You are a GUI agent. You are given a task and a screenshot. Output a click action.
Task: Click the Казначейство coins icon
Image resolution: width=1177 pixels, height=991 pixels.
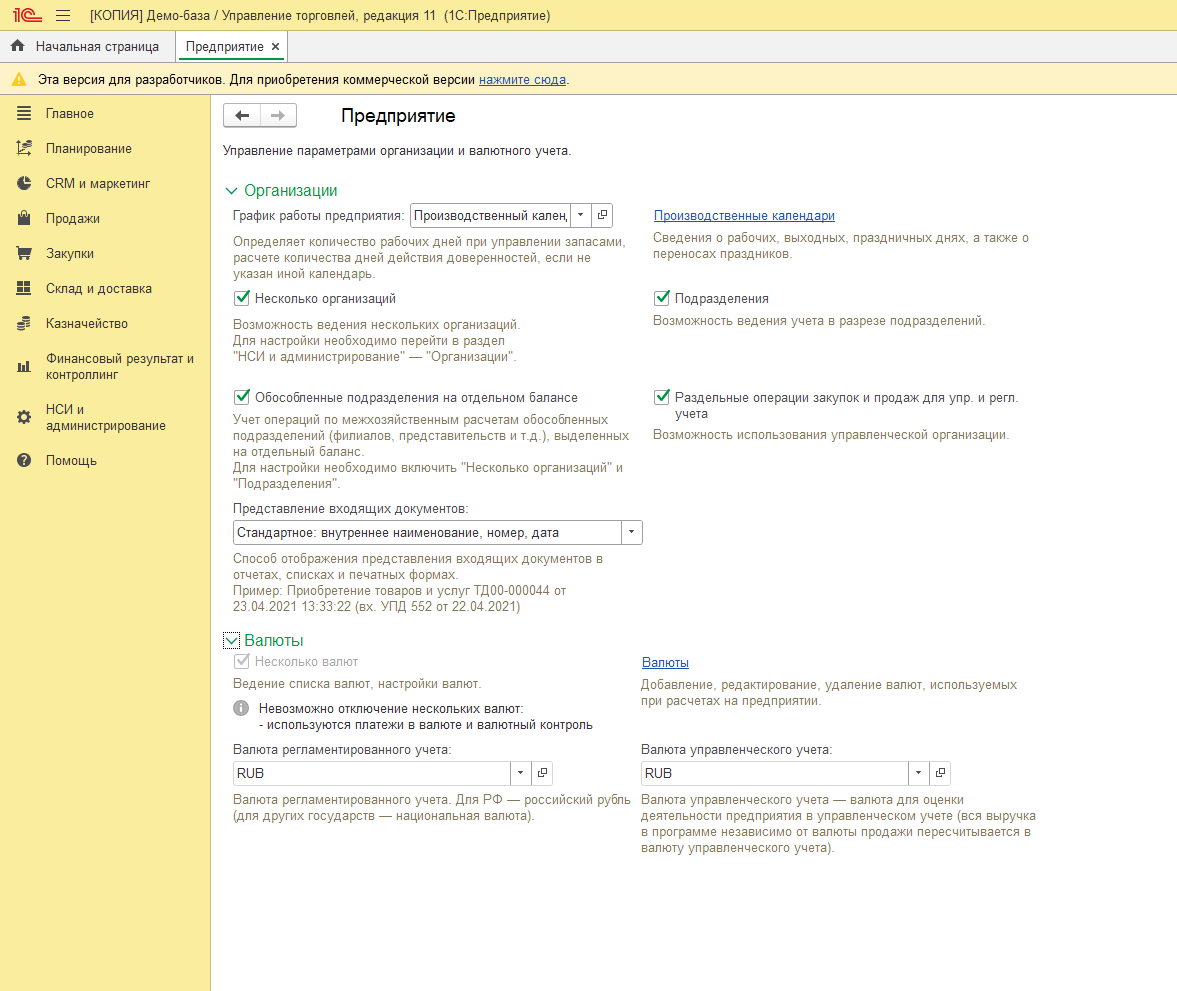tap(24, 323)
